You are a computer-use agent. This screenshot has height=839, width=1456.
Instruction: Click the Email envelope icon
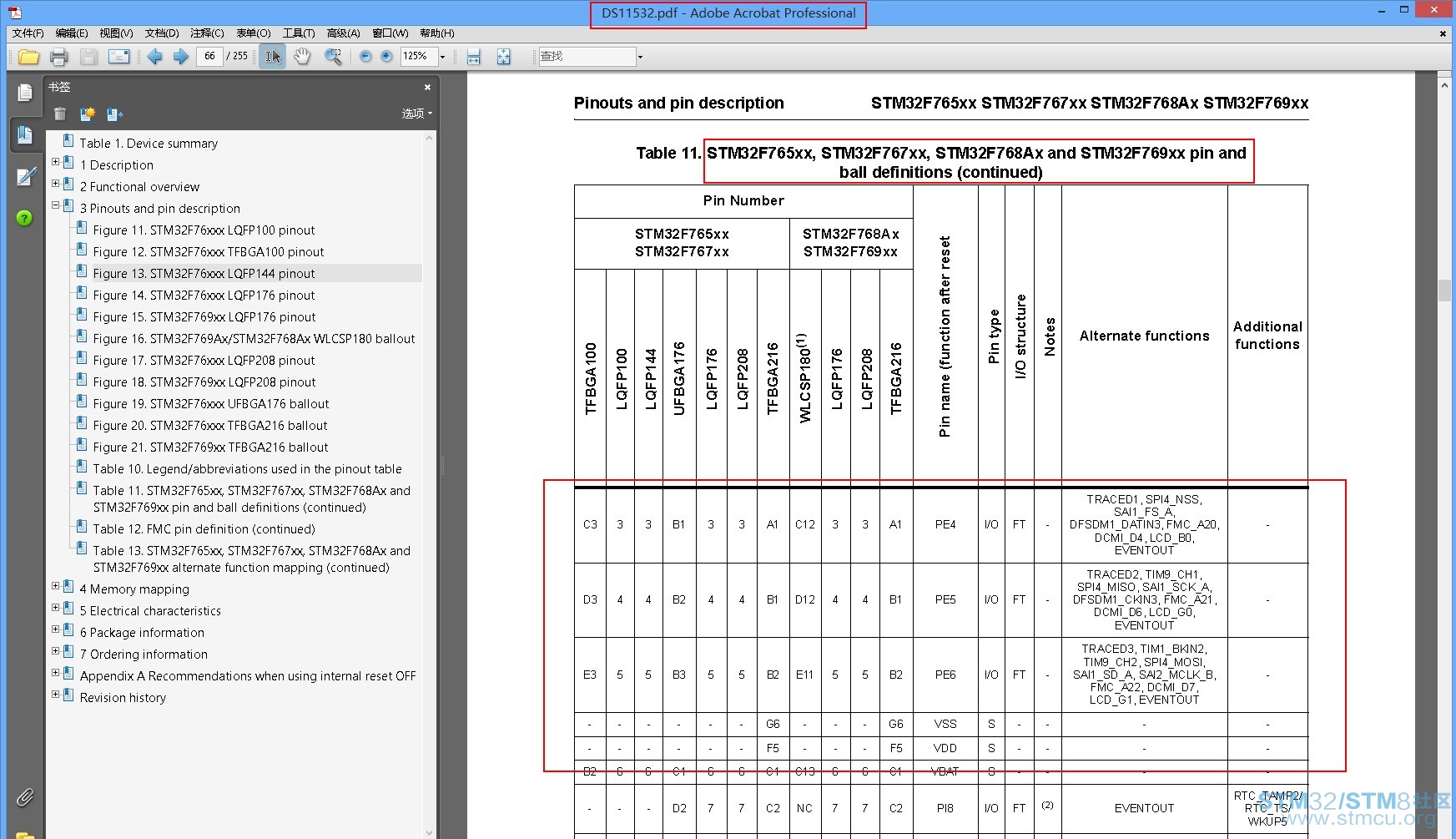(x=119, y=57)
